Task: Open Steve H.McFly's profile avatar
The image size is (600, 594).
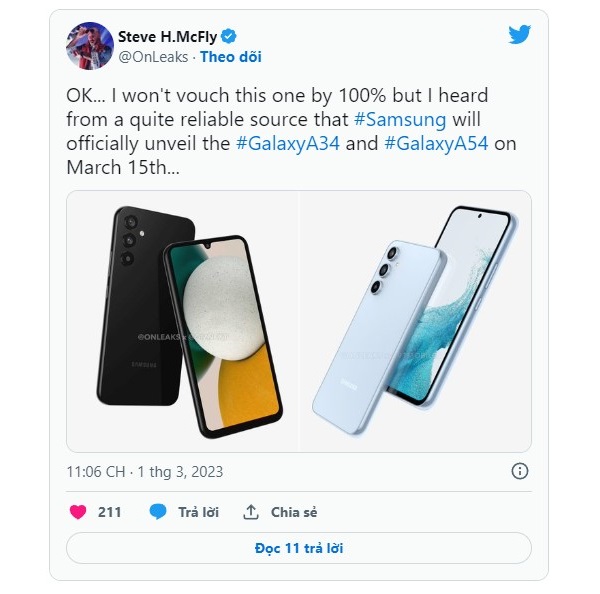Action: 90,46
